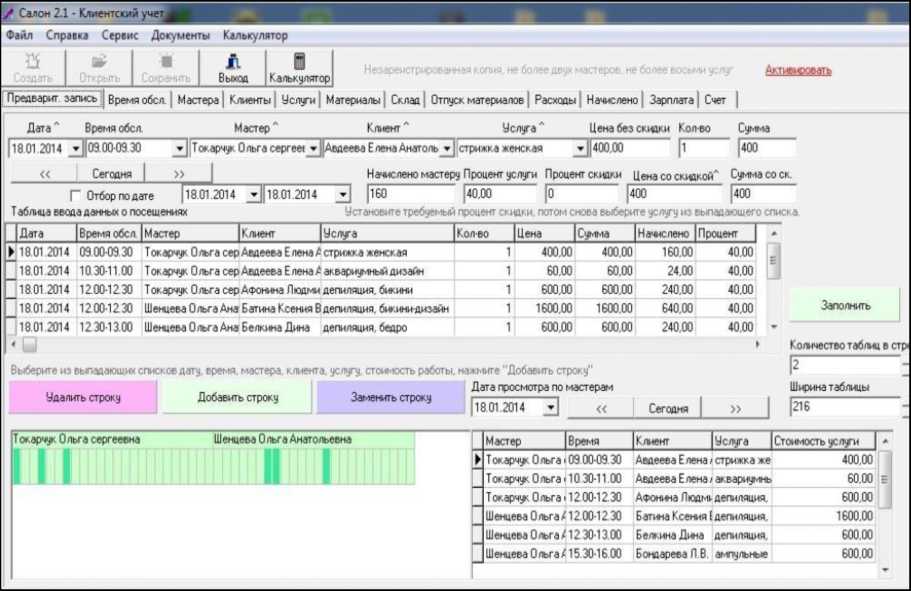
Task: Click << button beside Дата просмотра по мастерам
Action: click(x=601, y=409)
